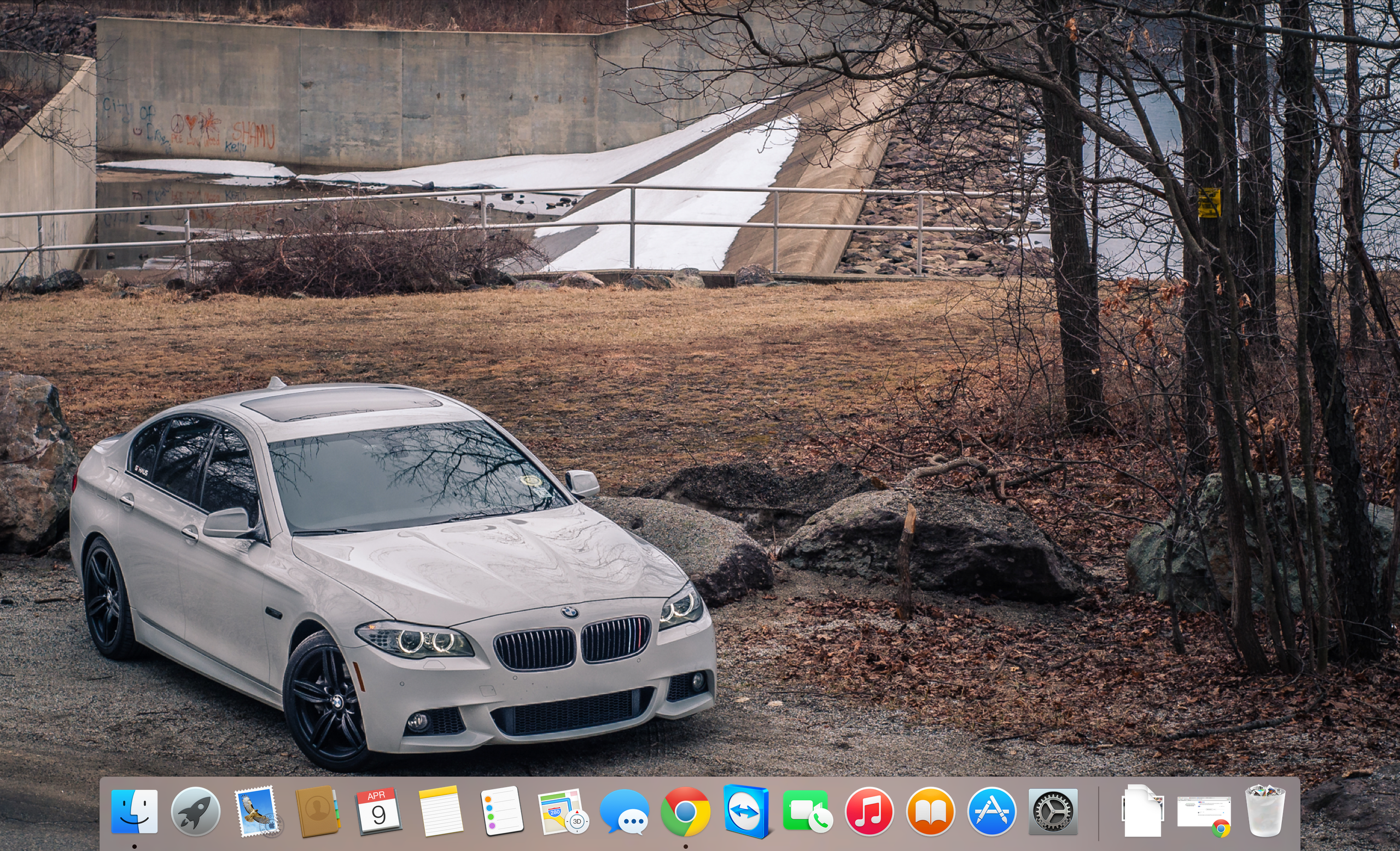Image resolution: width=1400 pixels, height=851 pixels.
Task: Open the yellow Notes app
Action: pos(440,811)
